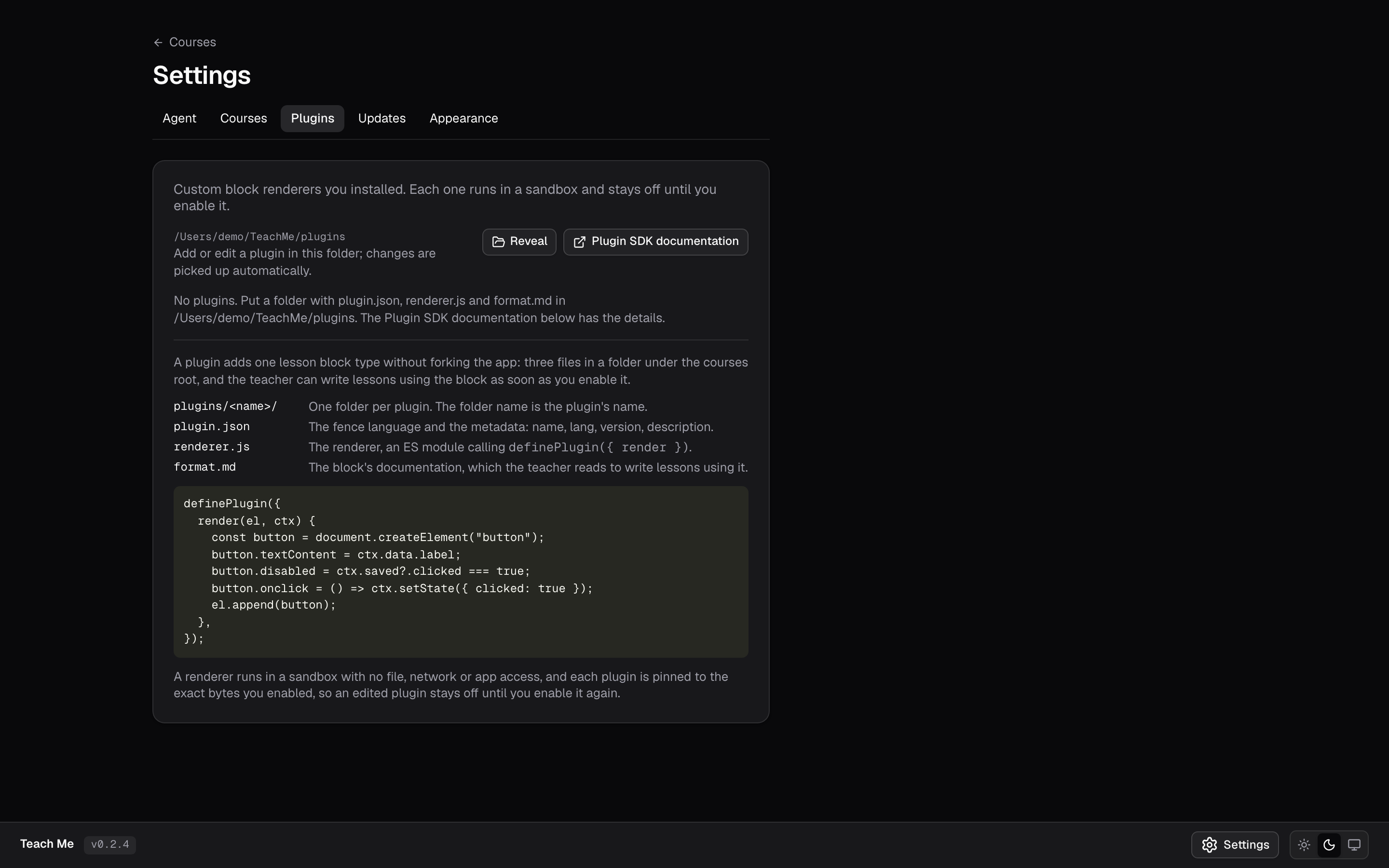Select dark theme moon icon
This screenshot has width=1389, height=868.
[1329, 844]
